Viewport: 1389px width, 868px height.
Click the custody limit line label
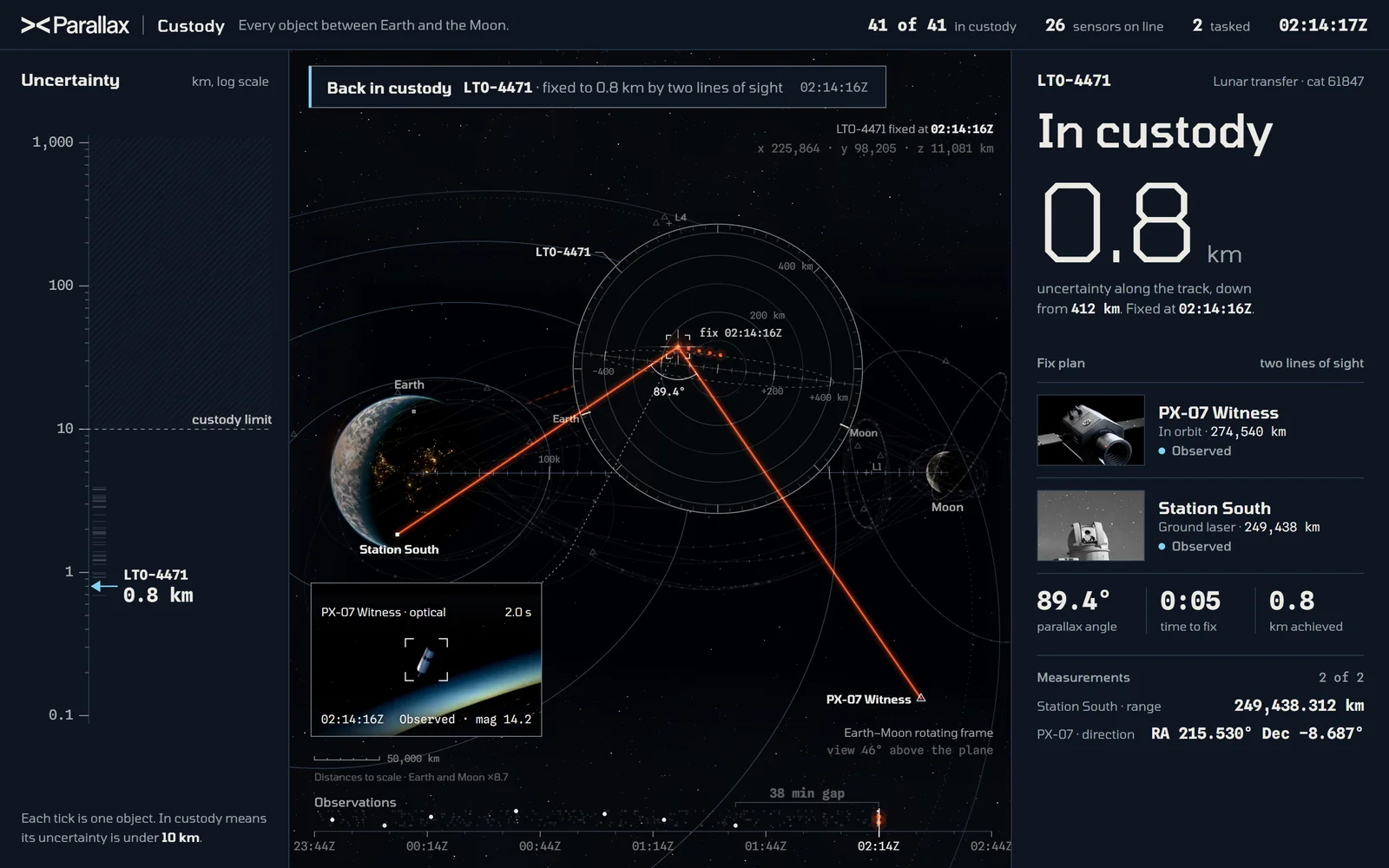click(232, 419)
